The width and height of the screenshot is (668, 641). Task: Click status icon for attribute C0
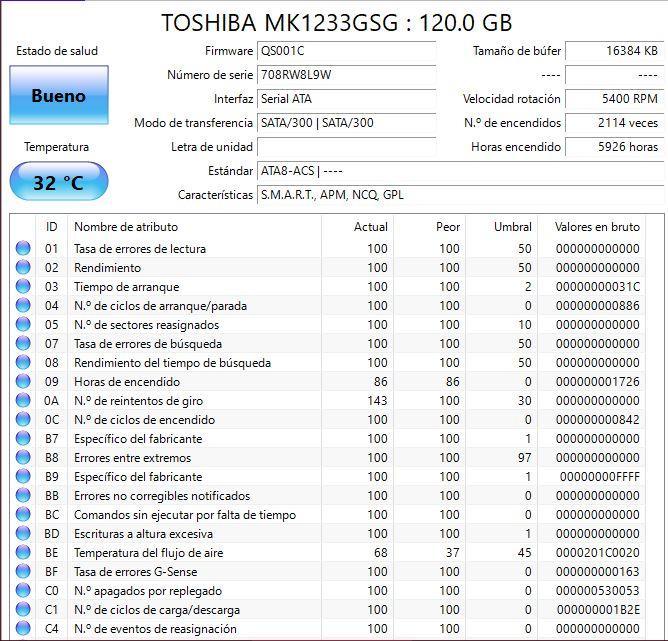click(23, 590)
